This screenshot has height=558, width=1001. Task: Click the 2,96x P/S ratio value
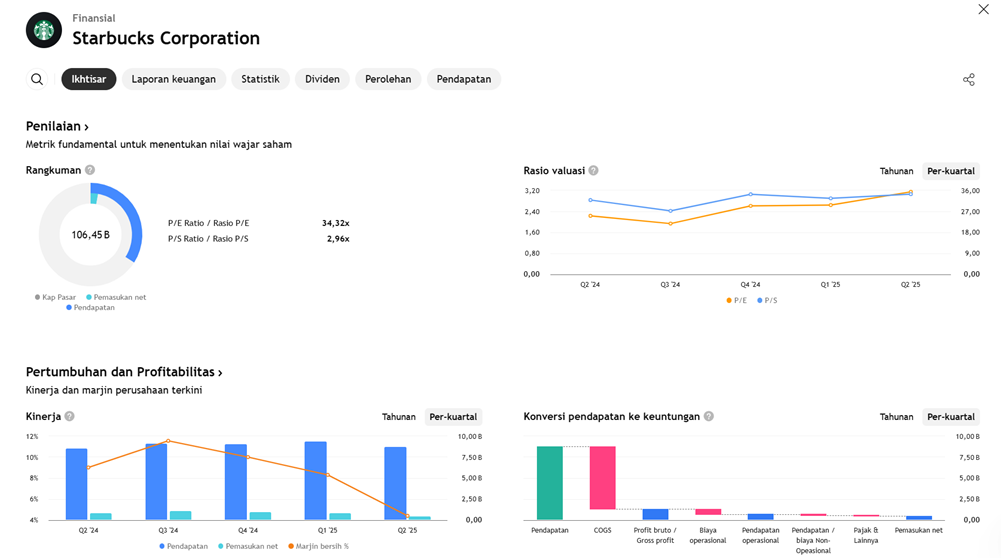(338, 239)
